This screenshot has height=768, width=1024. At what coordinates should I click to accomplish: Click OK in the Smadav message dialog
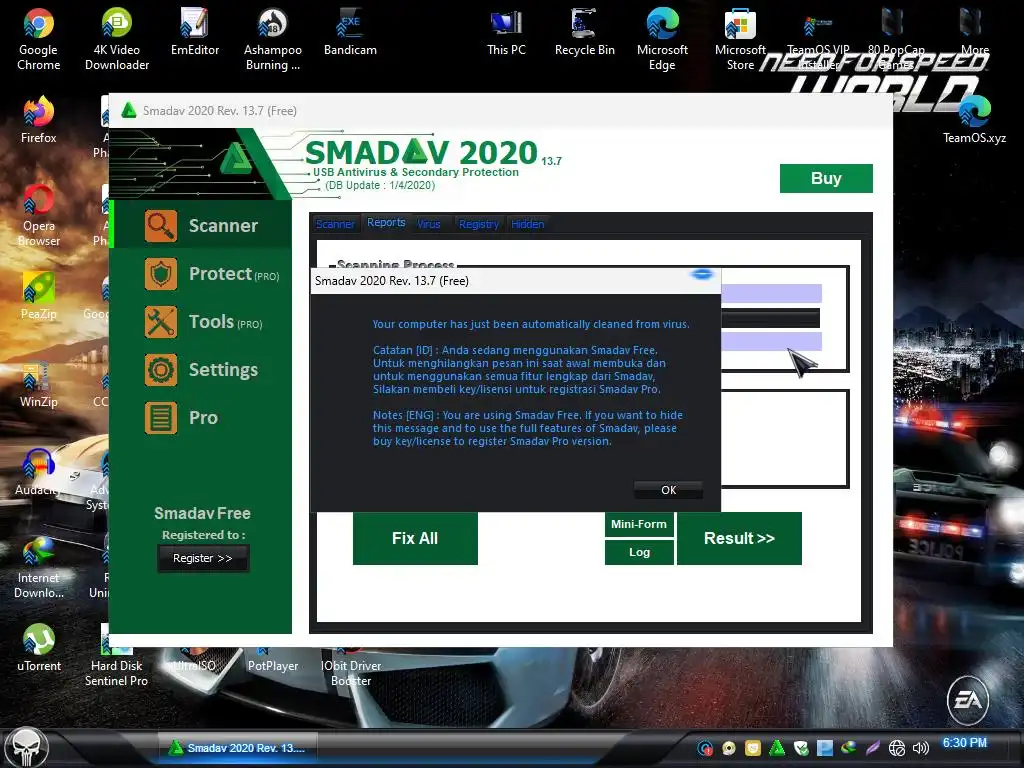pyautogui.click(x=668, y=490)
